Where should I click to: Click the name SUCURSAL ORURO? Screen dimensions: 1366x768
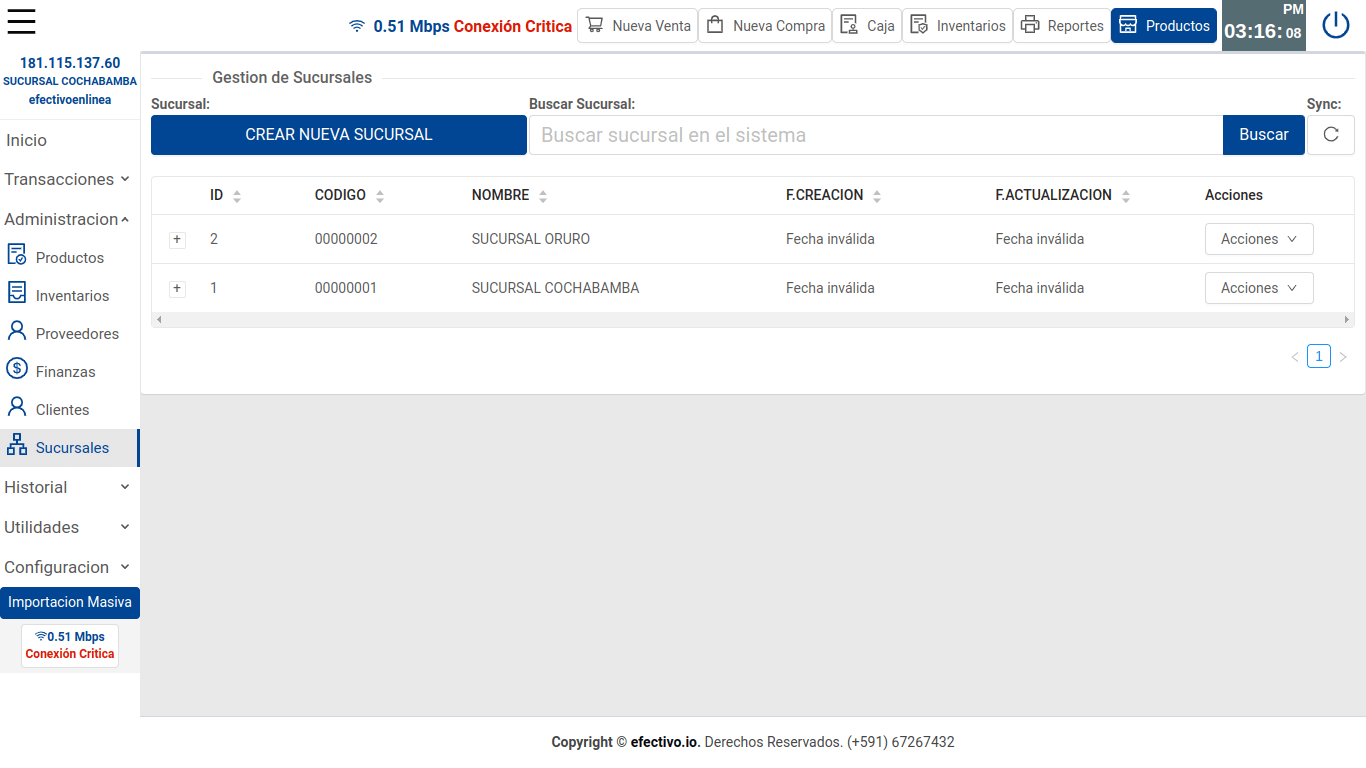tap(531, 239)
